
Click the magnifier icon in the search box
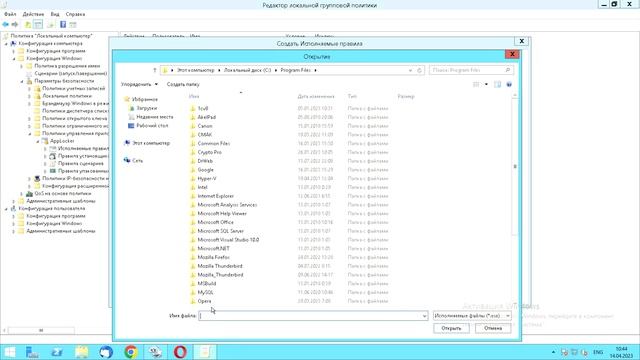pos(508,70)
